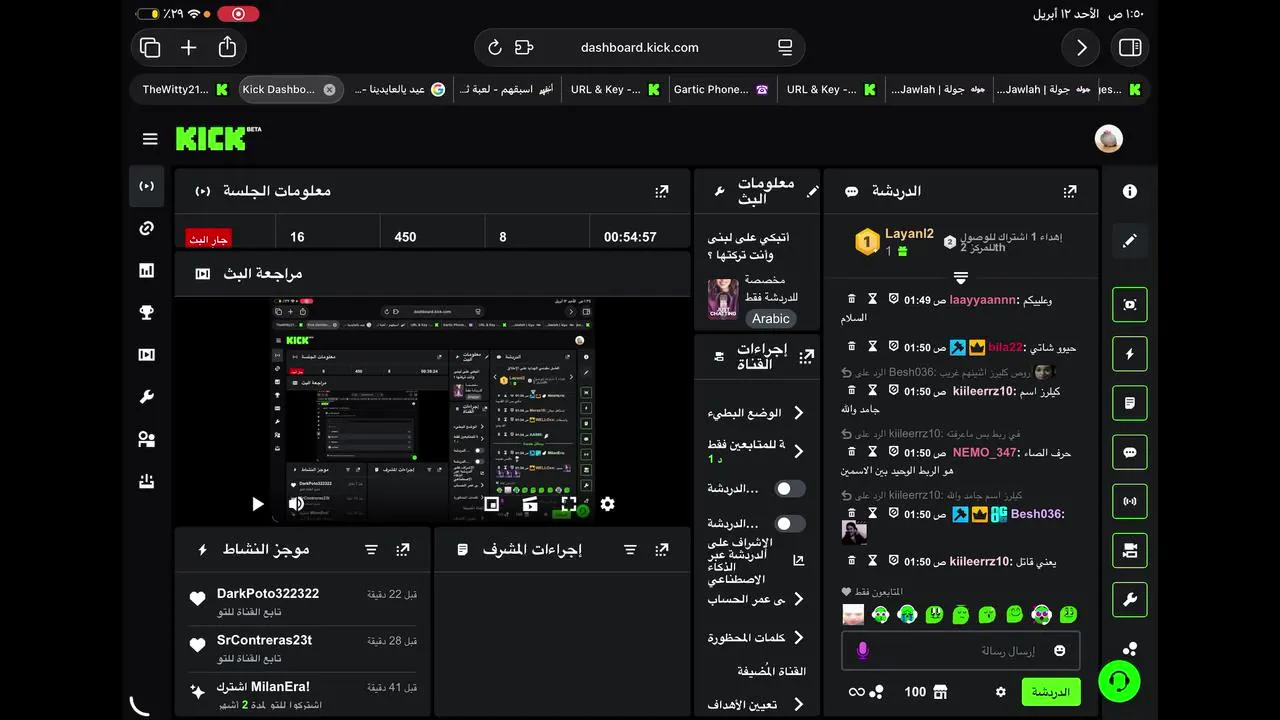Open the Kick hamburger menu
This screenshot has width=1280, height=720.
click(150, 139)
